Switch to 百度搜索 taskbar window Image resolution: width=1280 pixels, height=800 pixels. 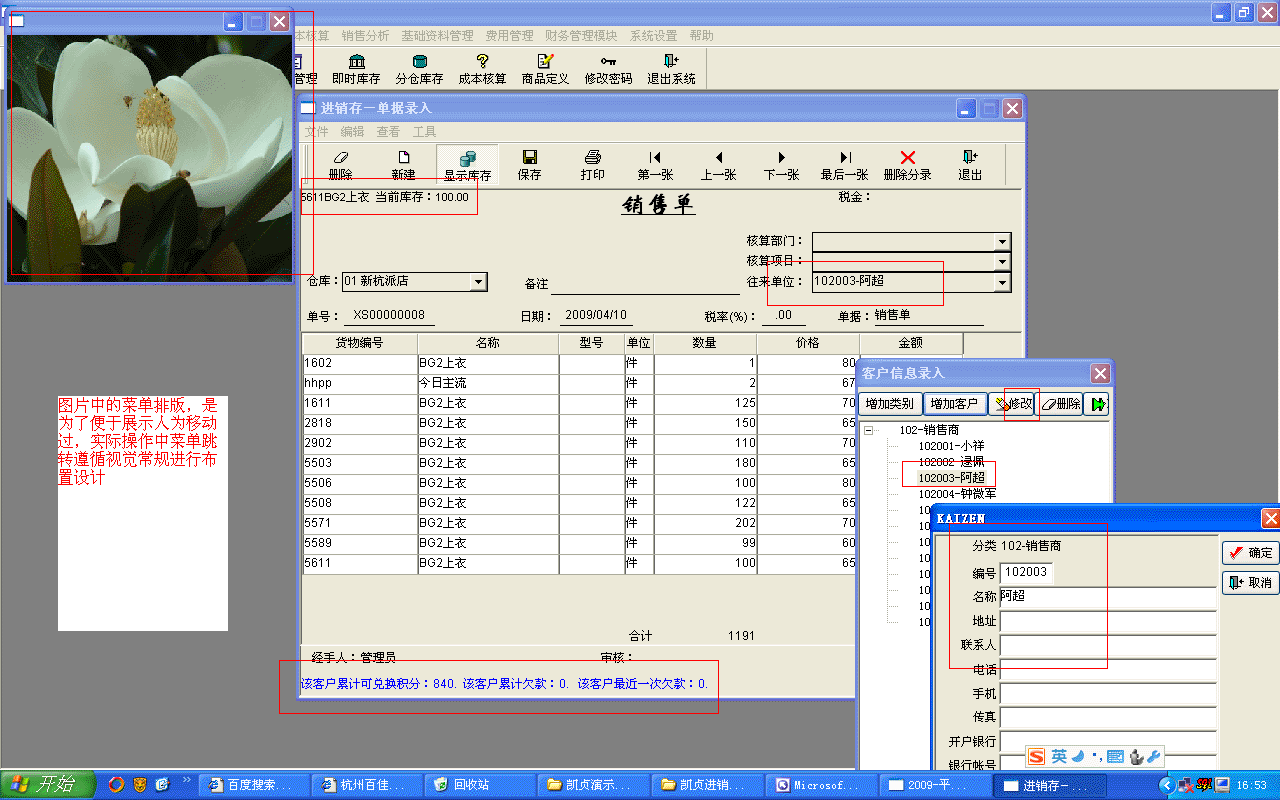pyautogui.click(x=252, y=785)
